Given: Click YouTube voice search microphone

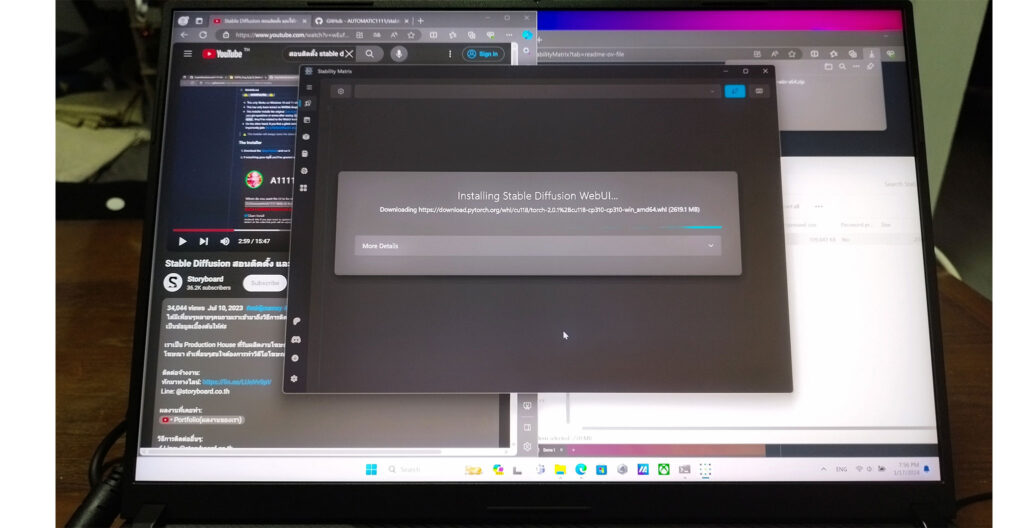Looking at the screenshot, I should 399,54.
